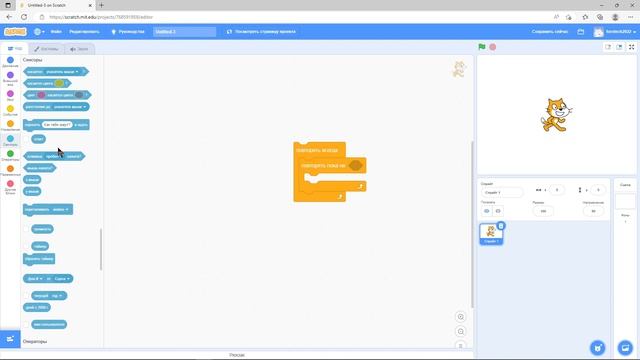640x360 pixels.
Task: Switch to the Звуки tab
Action: pyautogui.click(x=79, y=49)
